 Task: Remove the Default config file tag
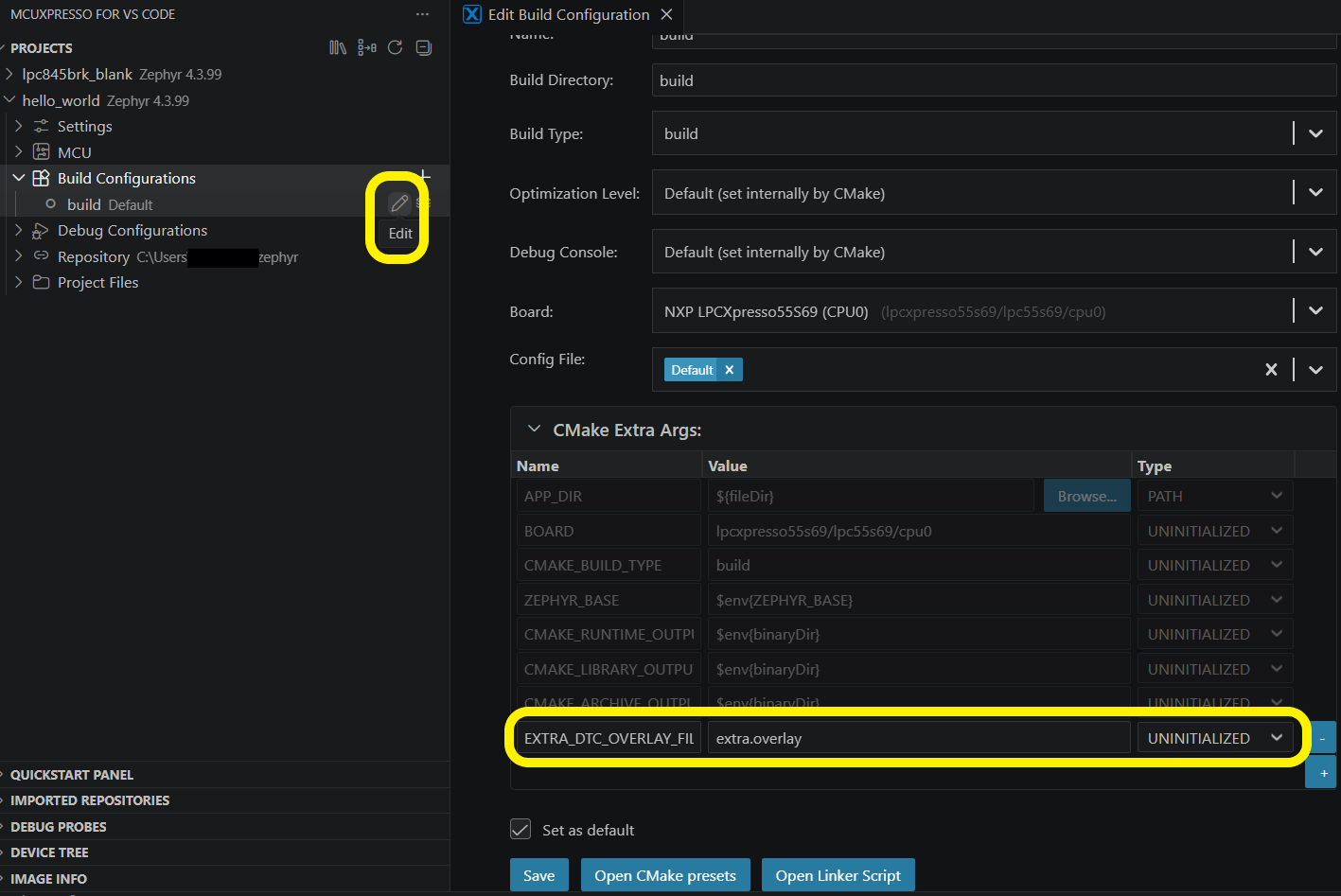[730, 370]
